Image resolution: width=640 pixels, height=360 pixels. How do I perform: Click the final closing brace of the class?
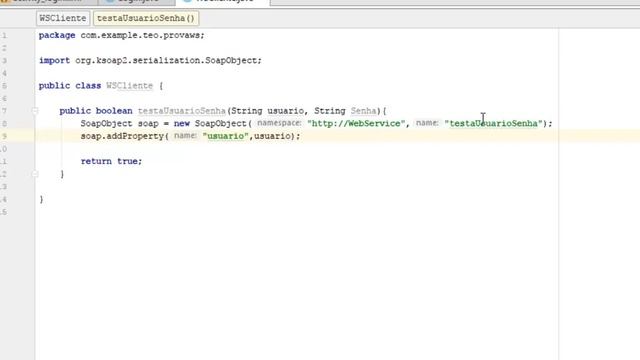[x=41, y=199]
